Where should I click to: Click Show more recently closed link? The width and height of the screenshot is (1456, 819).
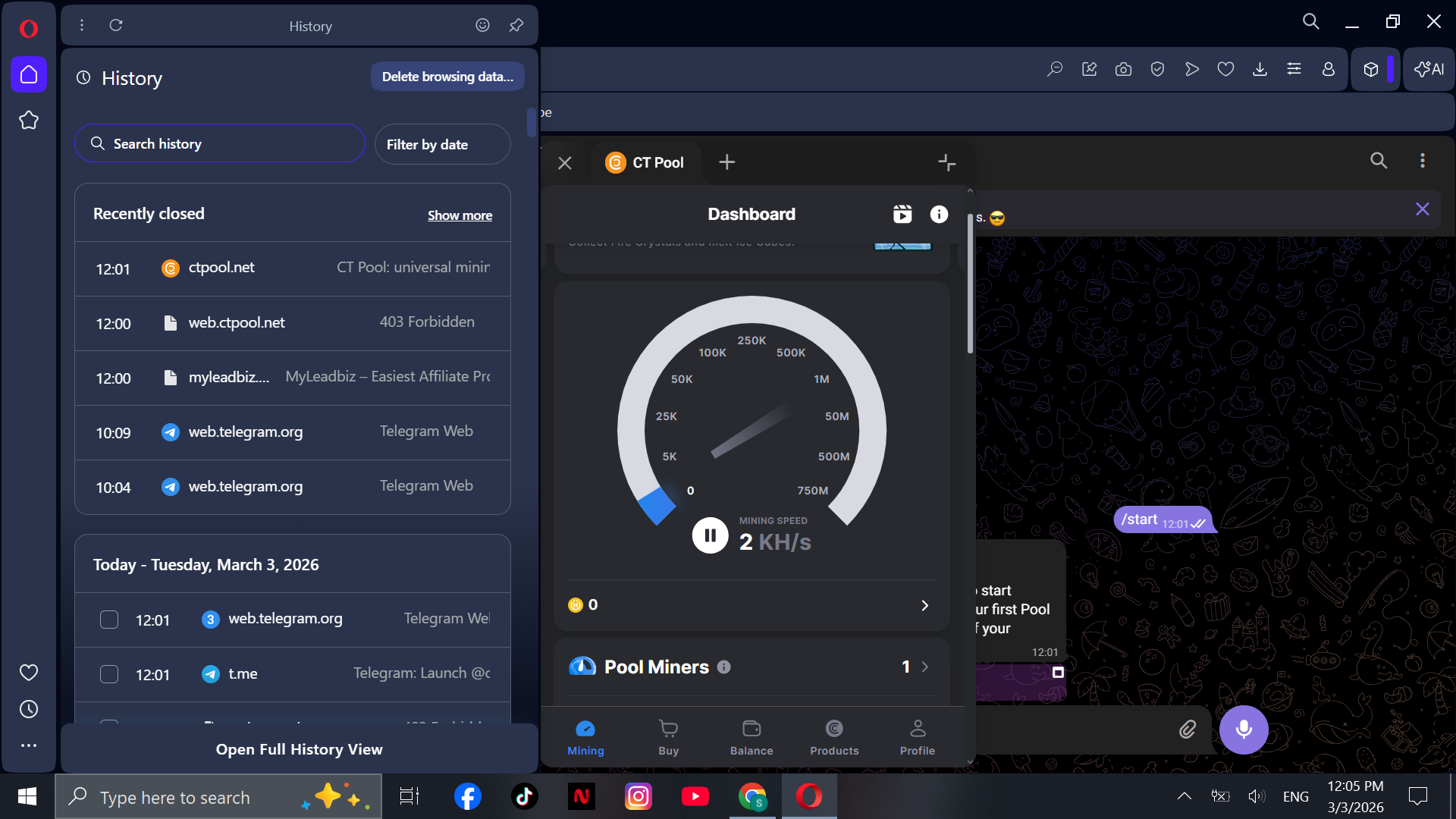point(460,215)
